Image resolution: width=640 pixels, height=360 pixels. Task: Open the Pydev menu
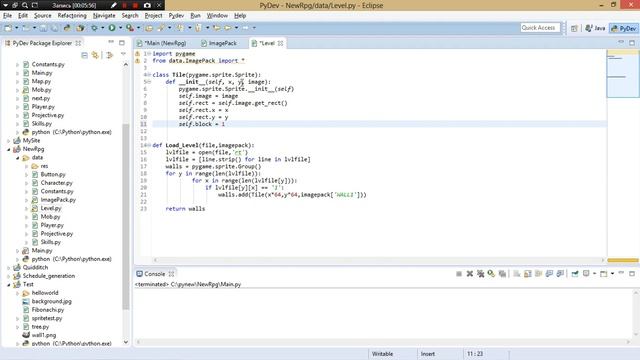click(176, 16)
